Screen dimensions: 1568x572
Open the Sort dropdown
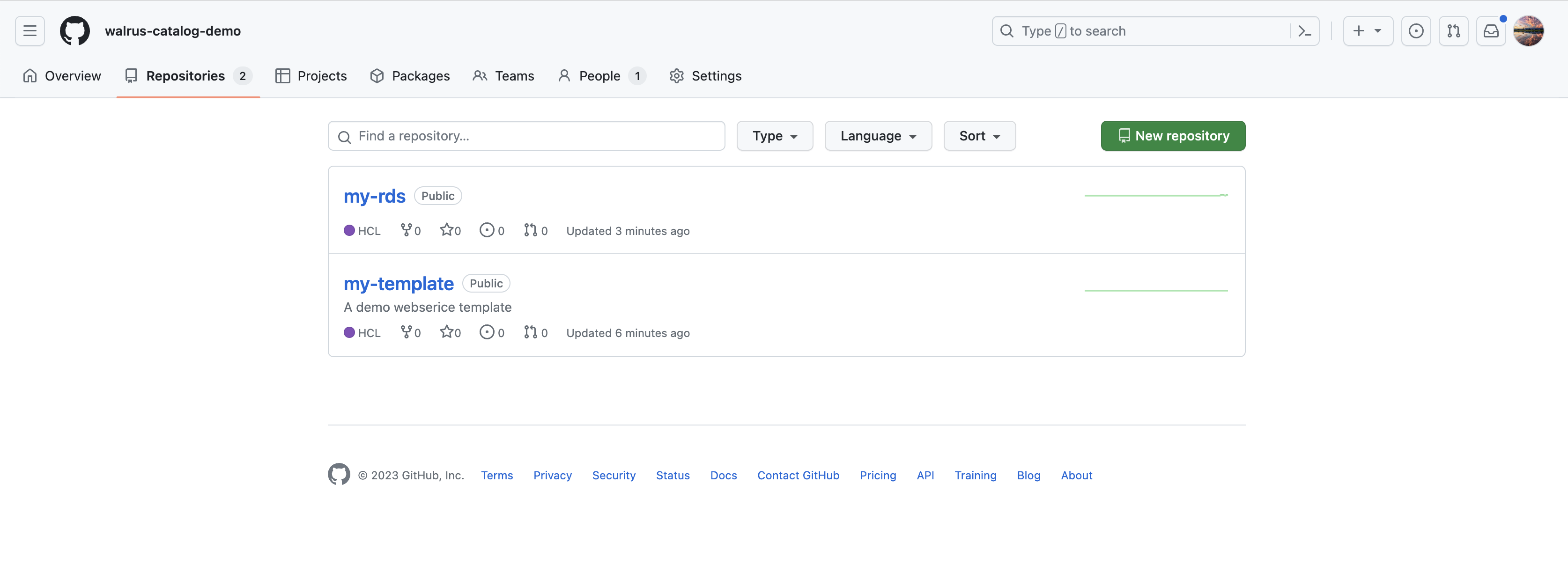point(979,136)
